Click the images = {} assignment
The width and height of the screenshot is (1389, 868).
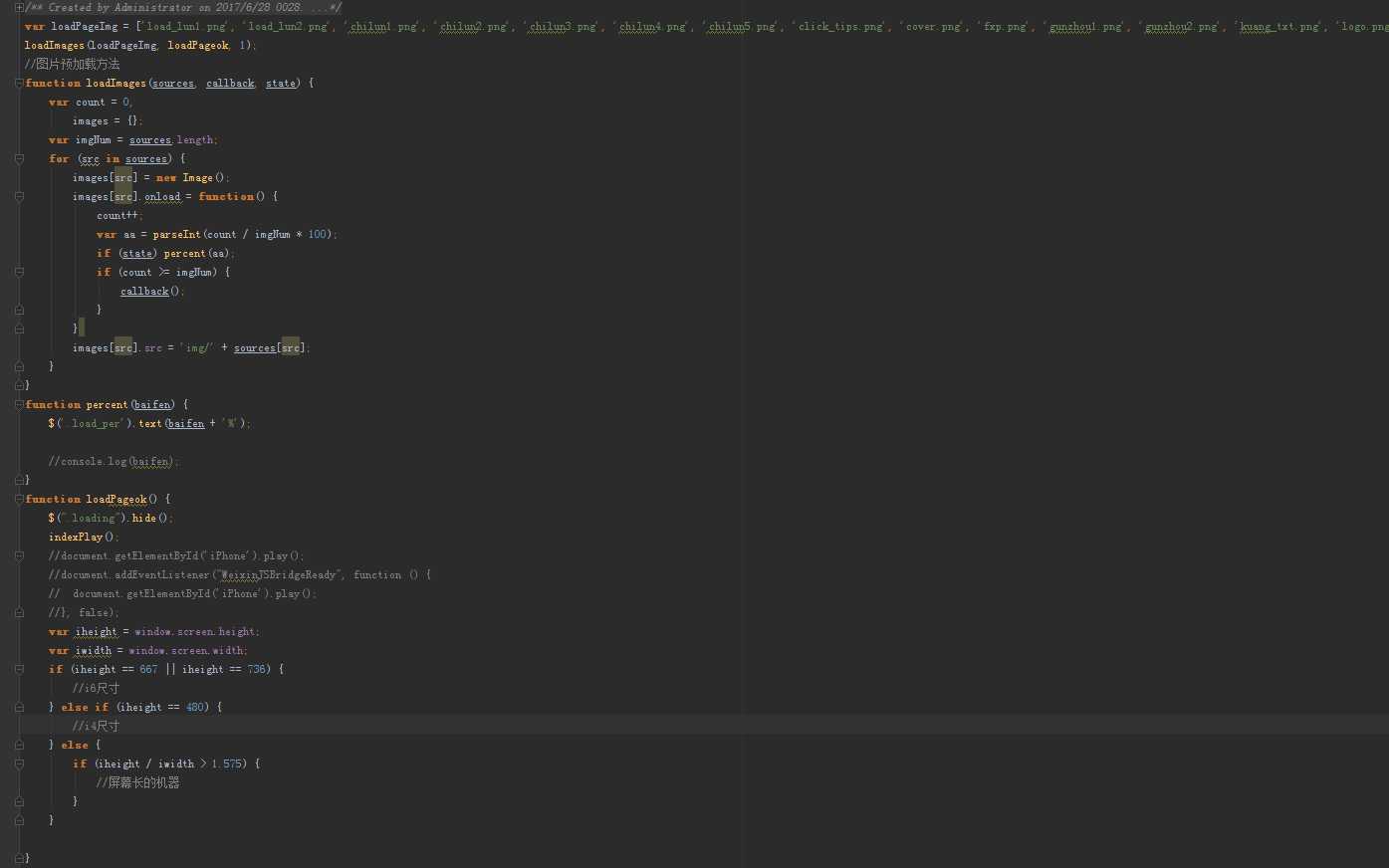tap(108, 120)
